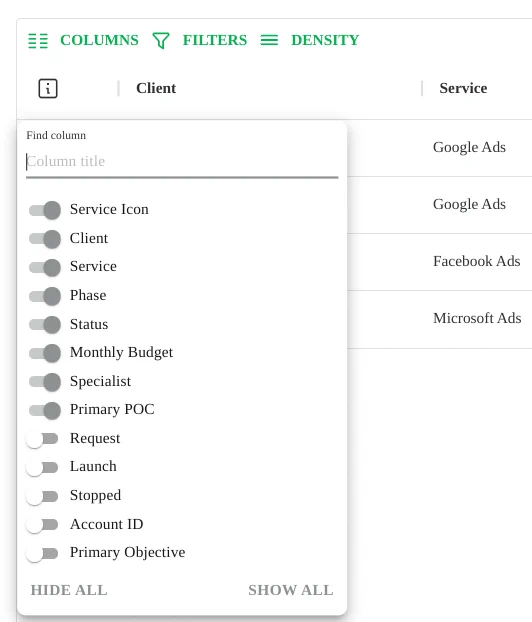Toggle off the Service Icon column
The height and width of the screenshot is (622, 532).
(45, 210)
